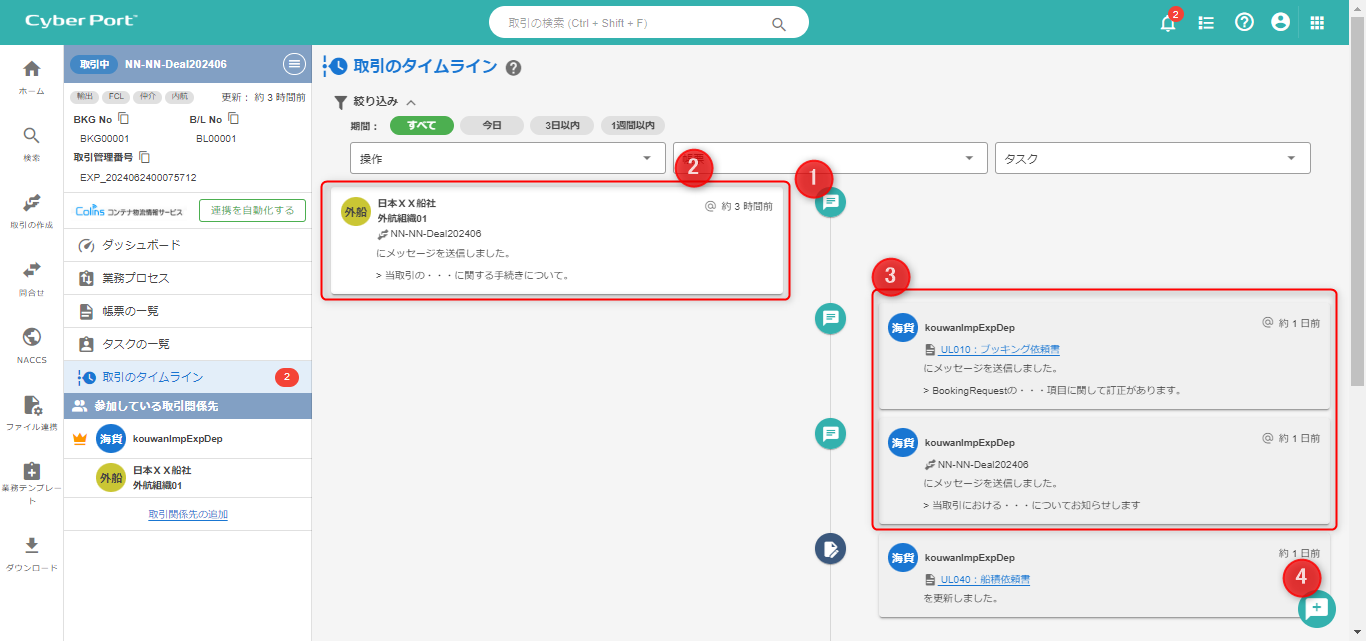
Task: Open the user account profile icon
Action: (x=1280, y=22)
